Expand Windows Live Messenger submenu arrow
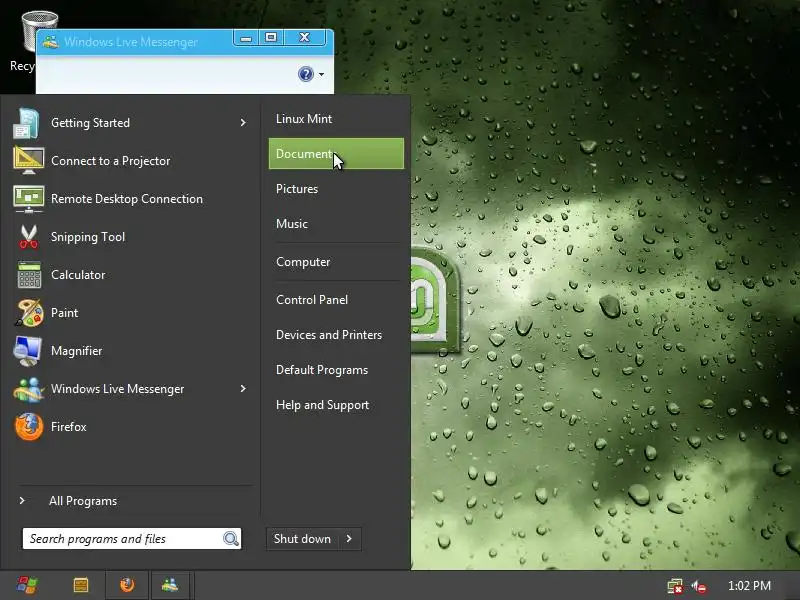Image resolution: width=800 pixels, height=600 pixels. [x=243, y=389]
